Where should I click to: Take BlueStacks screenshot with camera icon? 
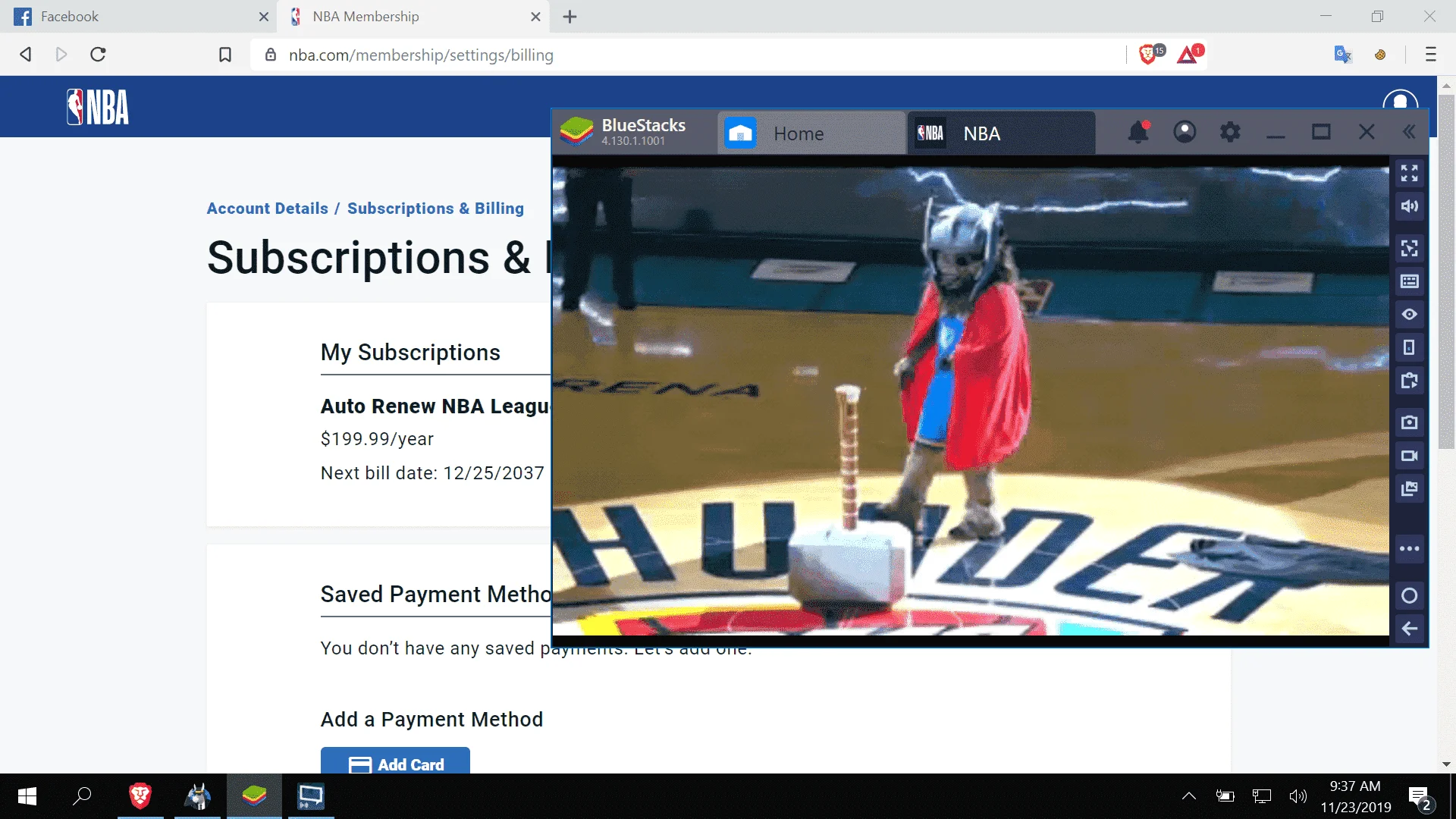[x=1409, y=422]
